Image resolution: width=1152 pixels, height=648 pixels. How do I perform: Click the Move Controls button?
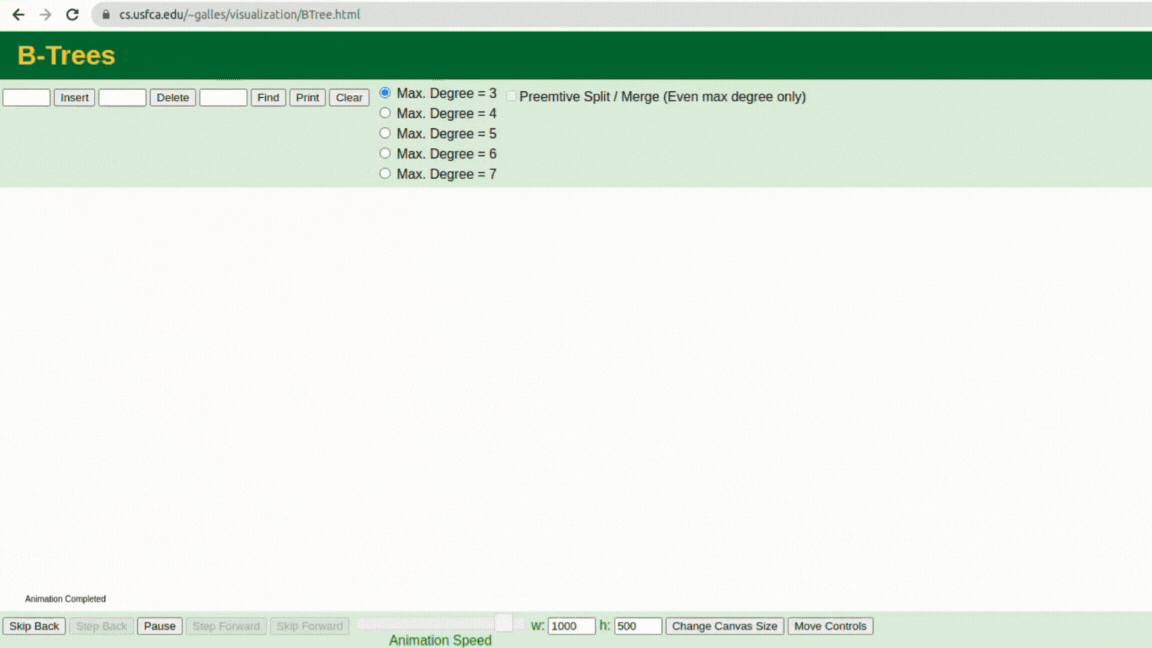(x=830, y=626)
